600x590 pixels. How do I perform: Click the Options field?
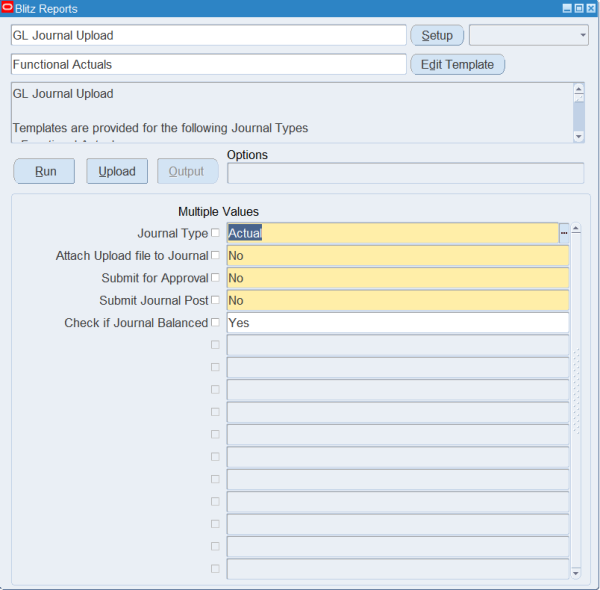click(406, 173)
